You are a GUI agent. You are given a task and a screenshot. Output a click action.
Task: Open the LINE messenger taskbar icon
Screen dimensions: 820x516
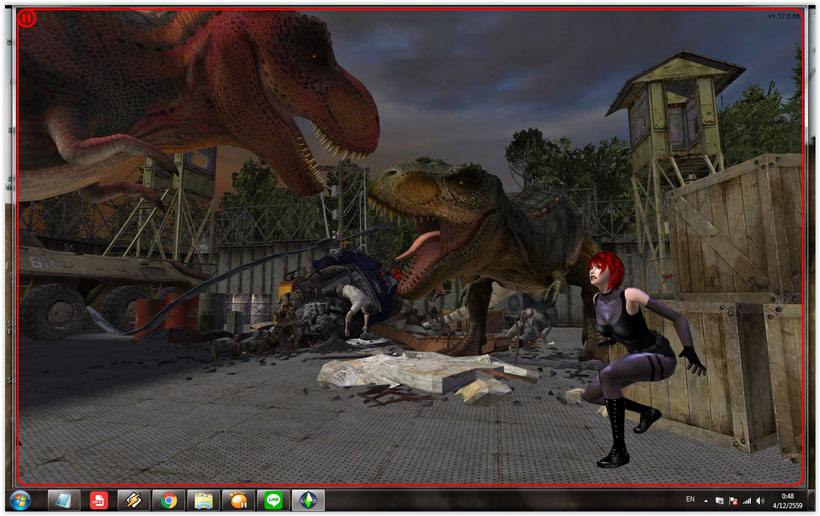click(x=273, y=500)
